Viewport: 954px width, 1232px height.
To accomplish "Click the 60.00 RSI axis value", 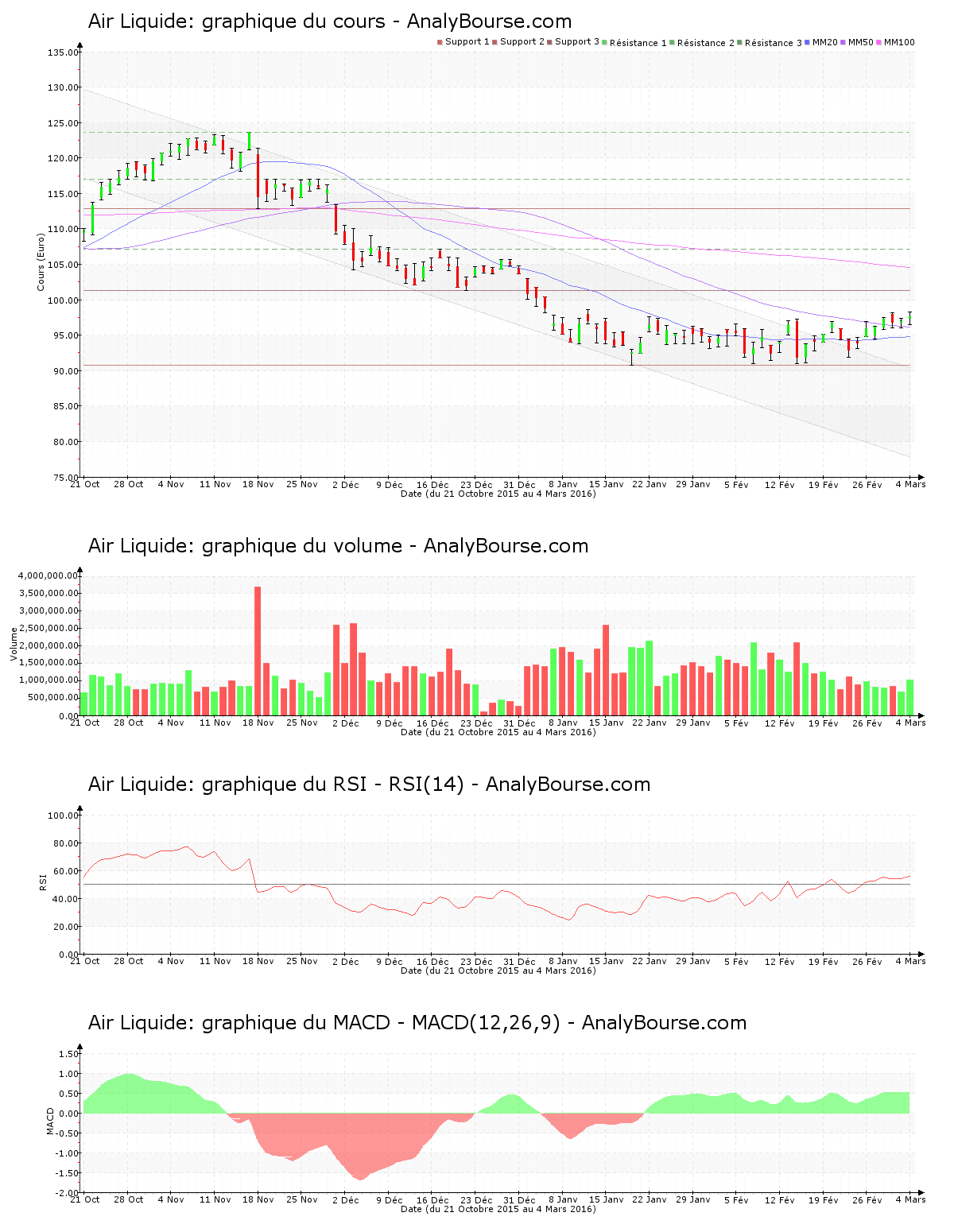I will (x=65, y=871).
